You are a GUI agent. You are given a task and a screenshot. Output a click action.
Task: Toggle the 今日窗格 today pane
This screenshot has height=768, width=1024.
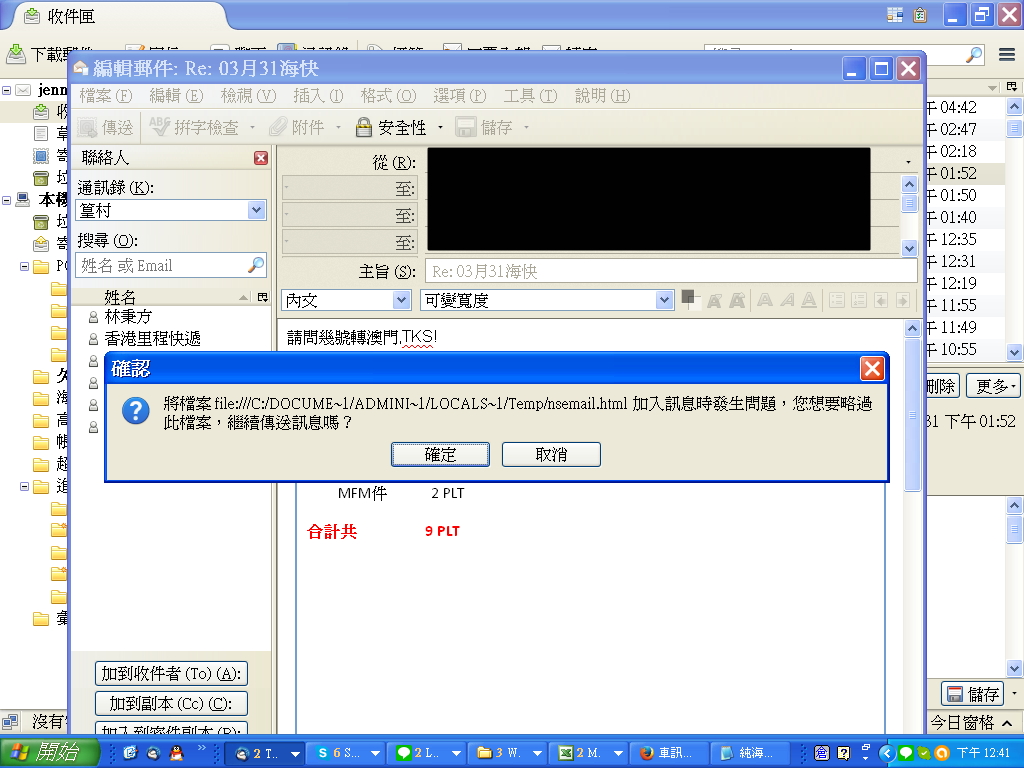[971, 722]
